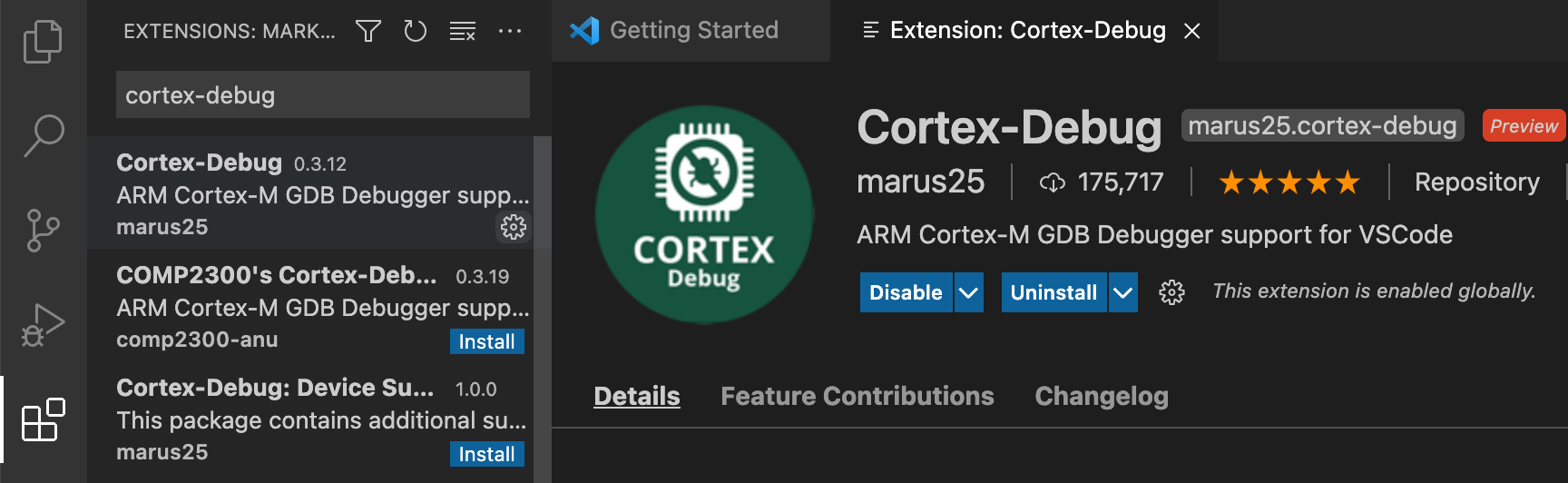Open the Repository link

(x=1476, y=182)
